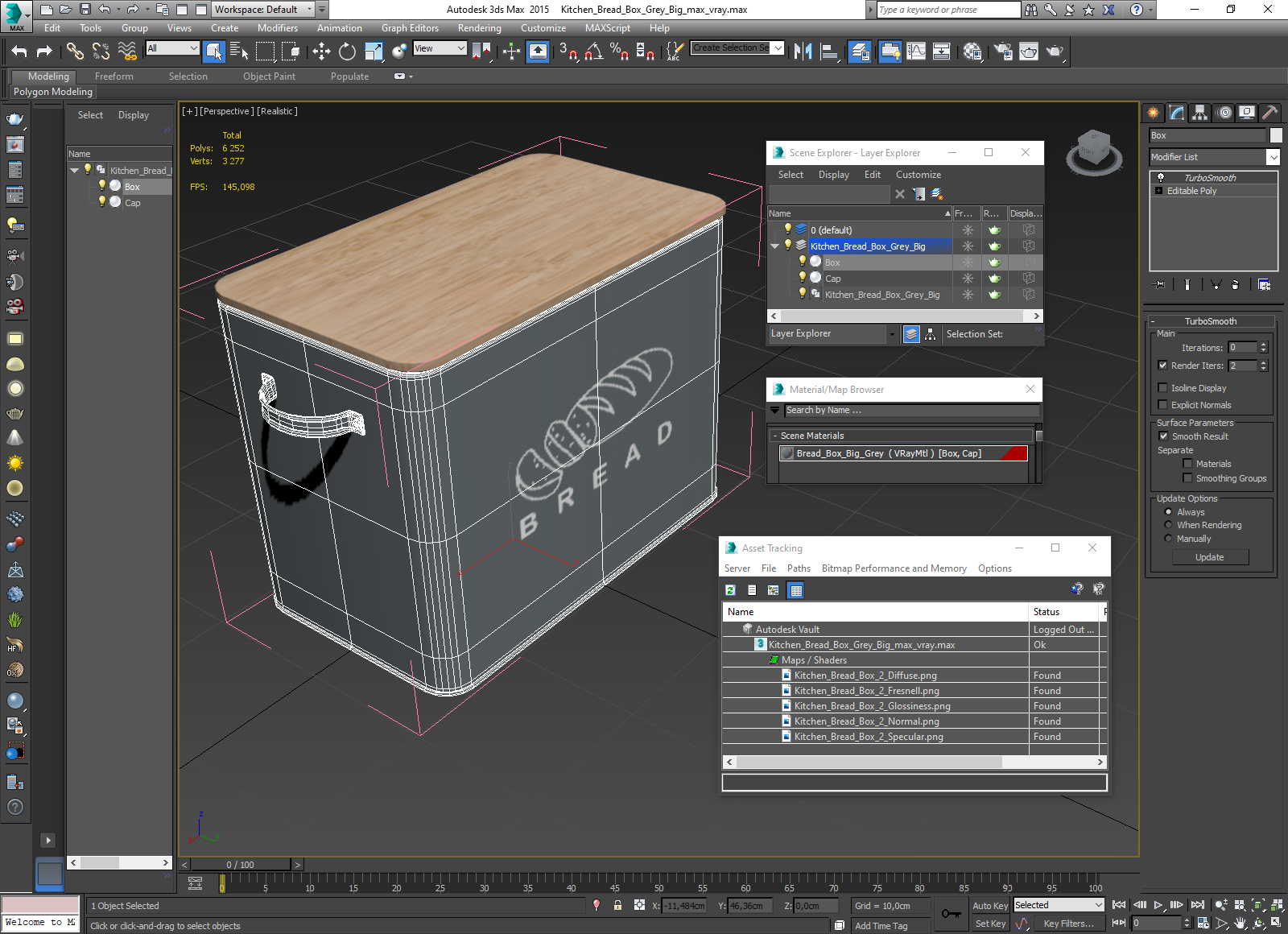Open Select by Name dialog
The image size is (1288, 934).
239,52
